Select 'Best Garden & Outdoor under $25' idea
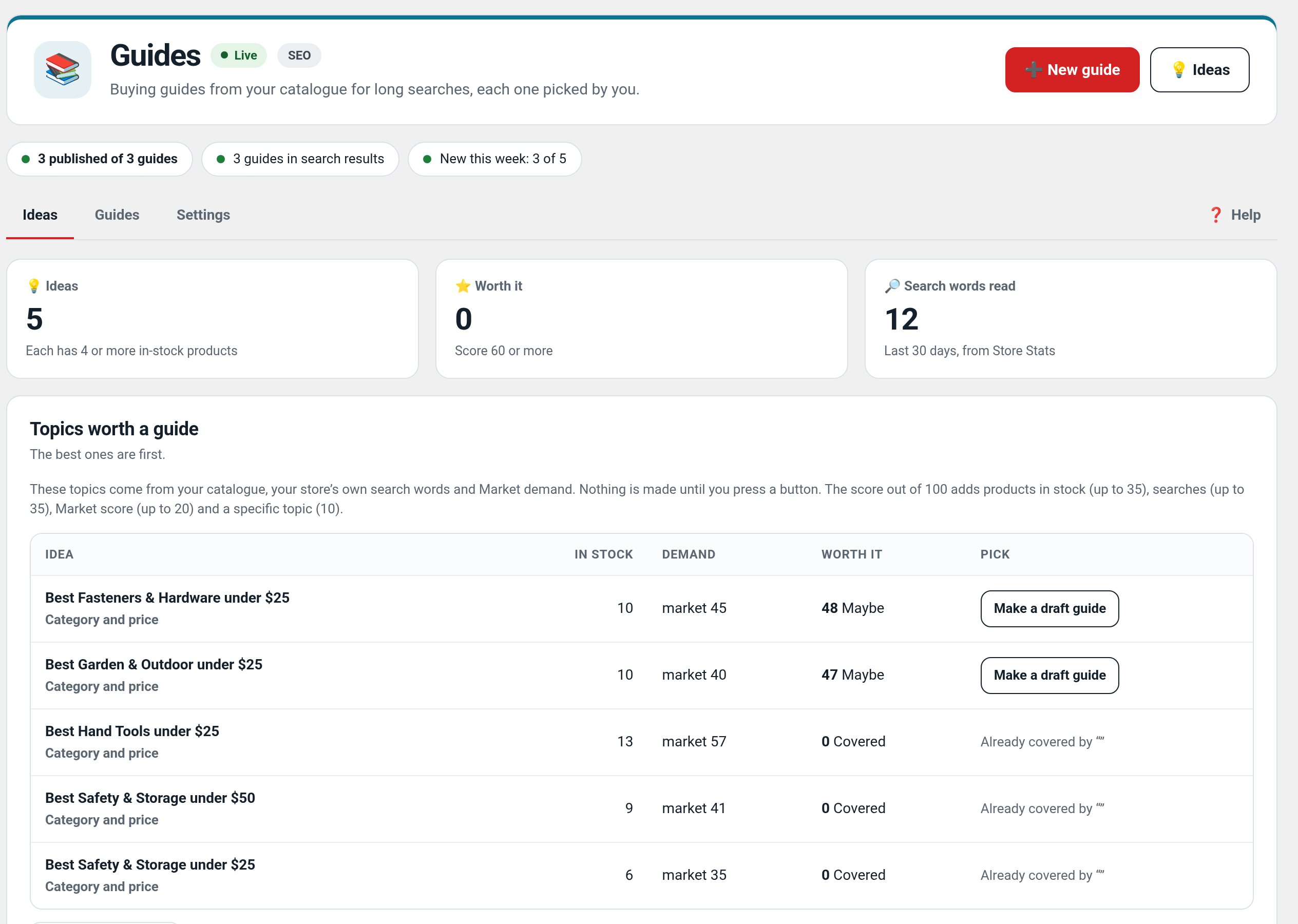The width and height of the screenshot is (1298, 924). click(154, 664)
